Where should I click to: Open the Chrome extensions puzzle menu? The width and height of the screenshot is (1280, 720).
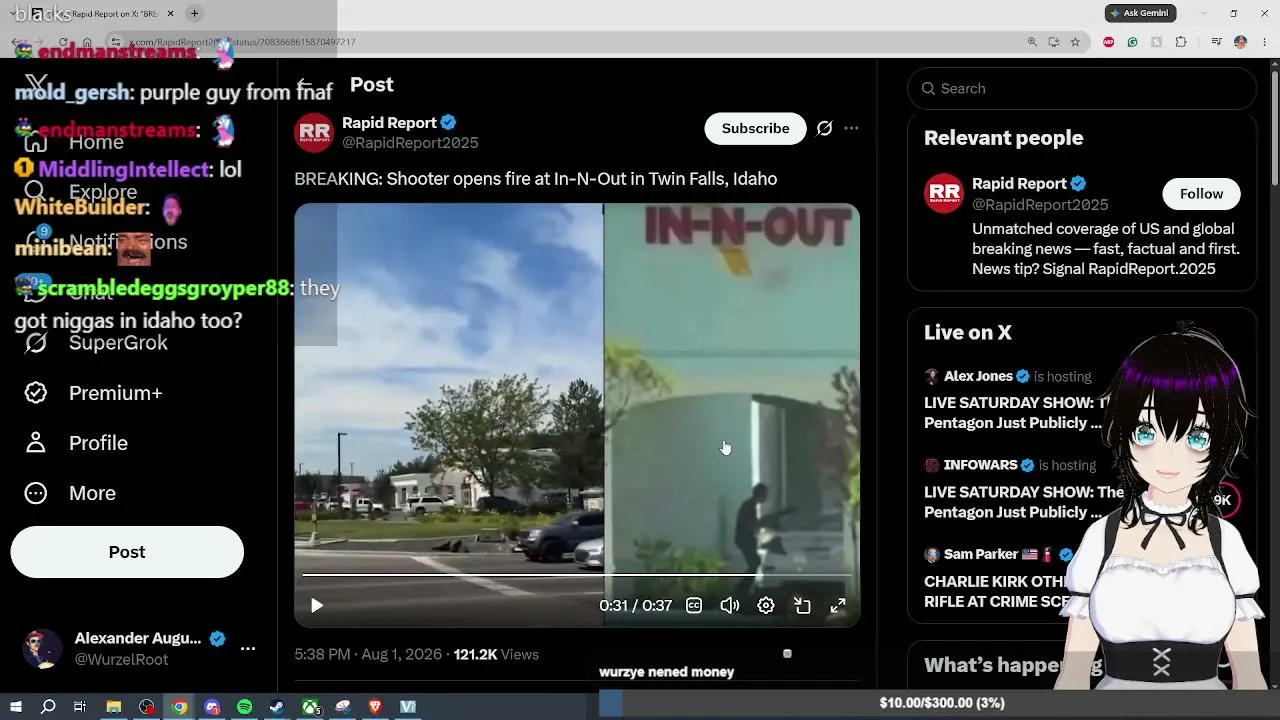tap(1181, 42)
